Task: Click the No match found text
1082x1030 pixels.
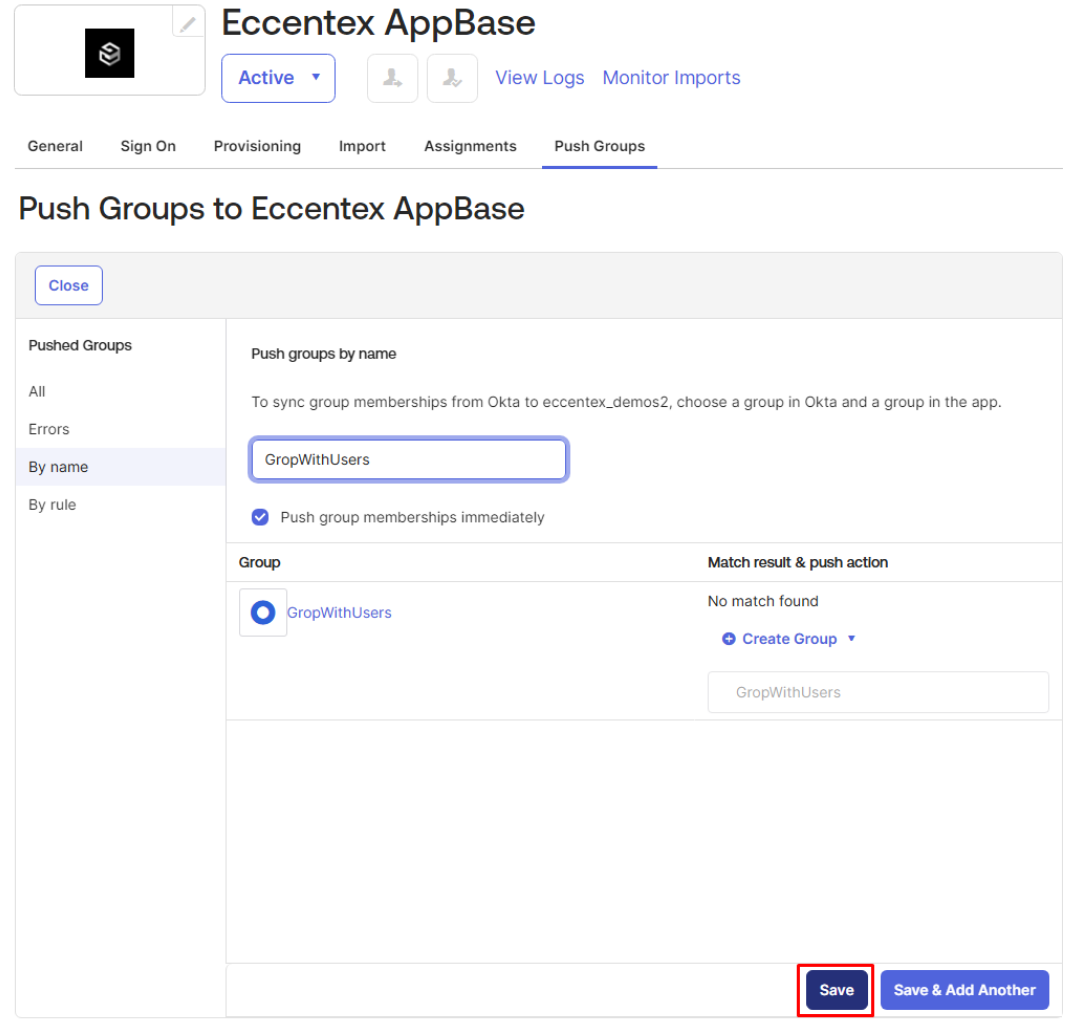Action: coord(763,602)
